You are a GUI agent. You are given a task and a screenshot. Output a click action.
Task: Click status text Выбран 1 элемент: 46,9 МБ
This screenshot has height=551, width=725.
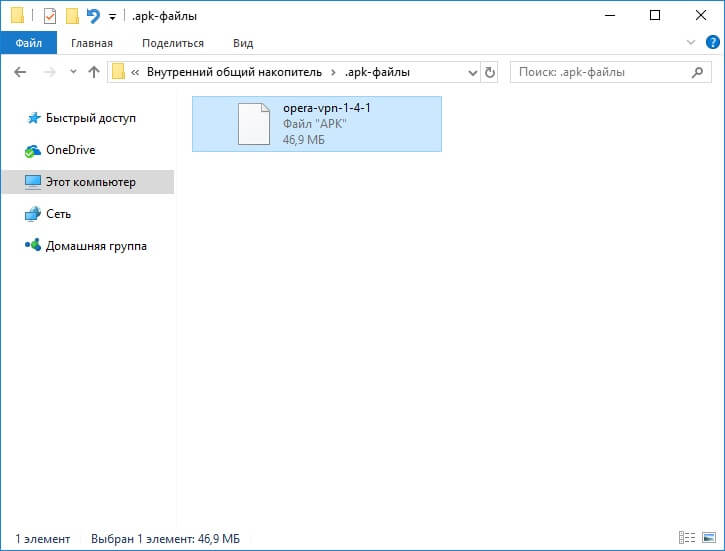[166, 539]
